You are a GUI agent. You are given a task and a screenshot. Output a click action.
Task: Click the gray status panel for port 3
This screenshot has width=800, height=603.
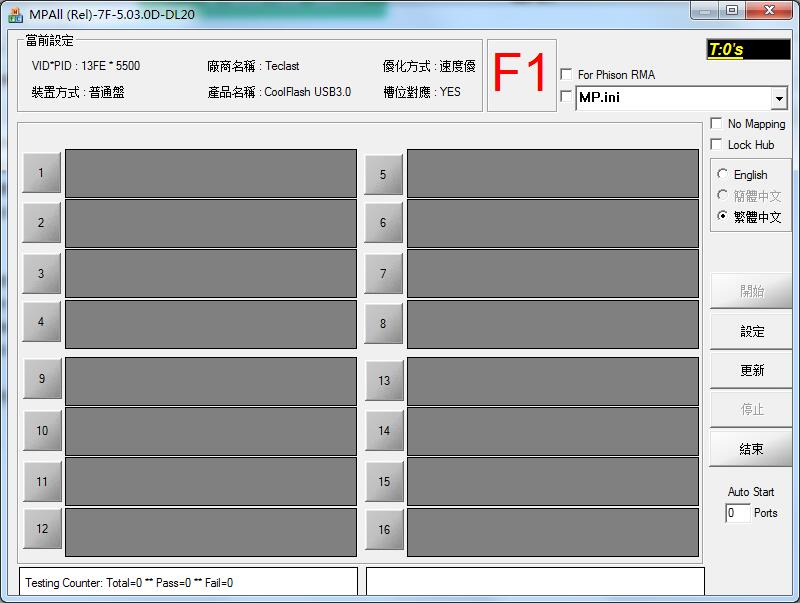(x=210, y=274)
